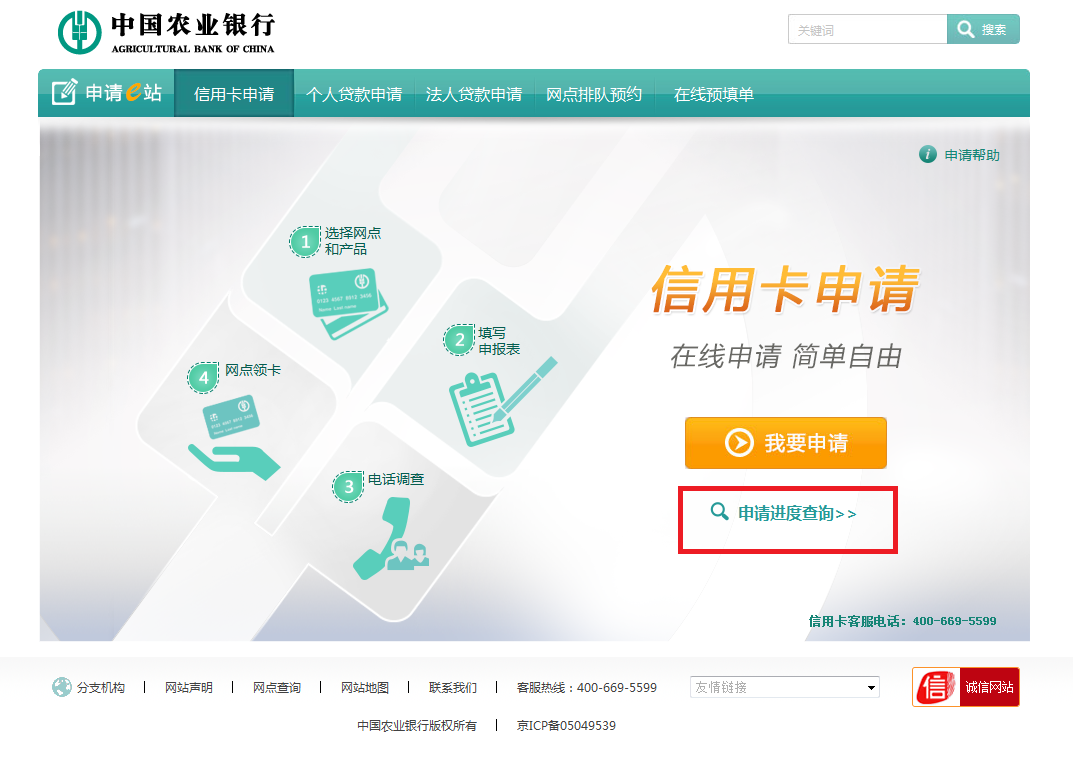Open the 个人贷款申请 tab
The image size is (1073, 760).
click(x=354, y=94)
